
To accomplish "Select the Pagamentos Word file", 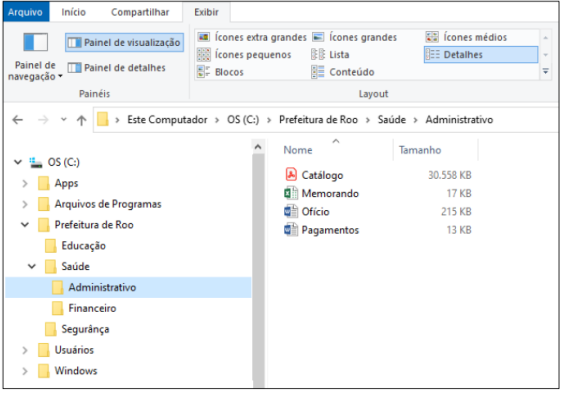I will pos(330,230).
